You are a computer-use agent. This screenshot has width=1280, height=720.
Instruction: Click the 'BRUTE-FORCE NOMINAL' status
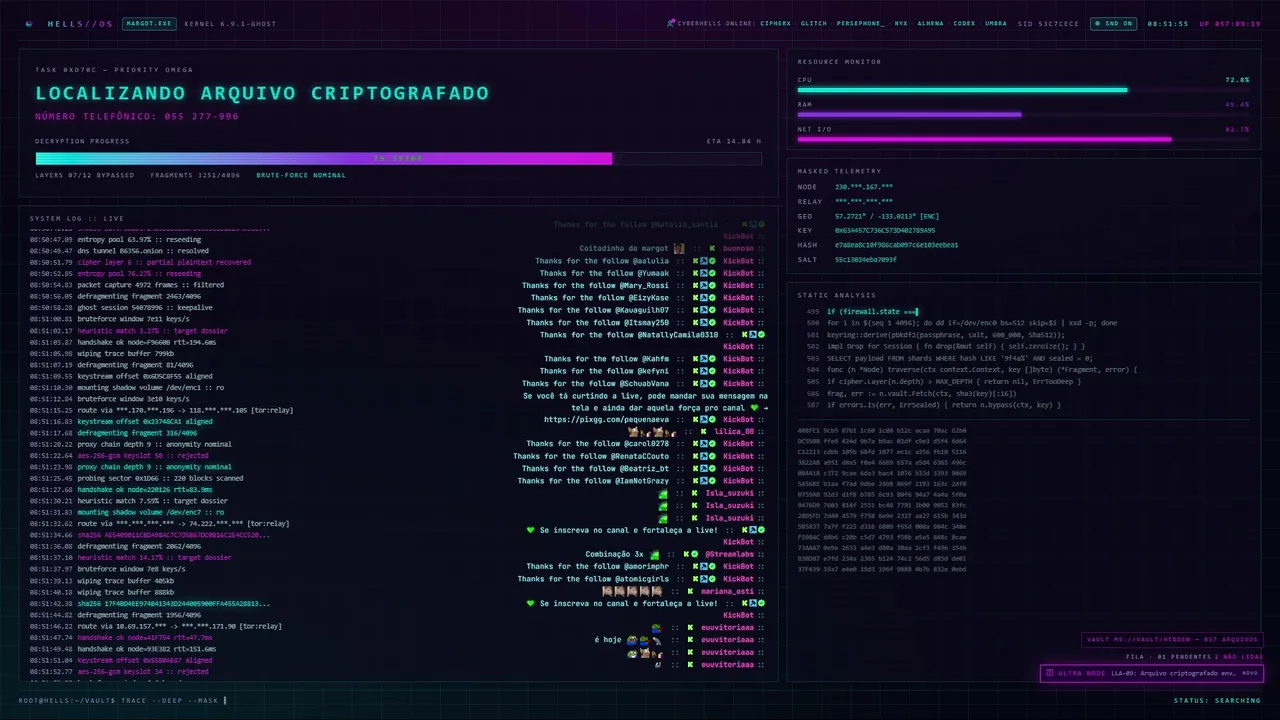301,175
